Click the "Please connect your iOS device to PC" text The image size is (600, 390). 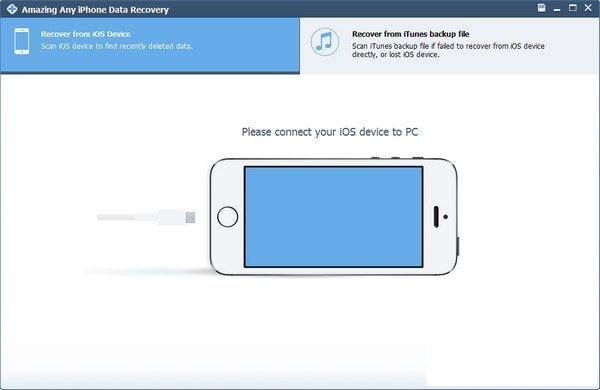tap(330, 132)
